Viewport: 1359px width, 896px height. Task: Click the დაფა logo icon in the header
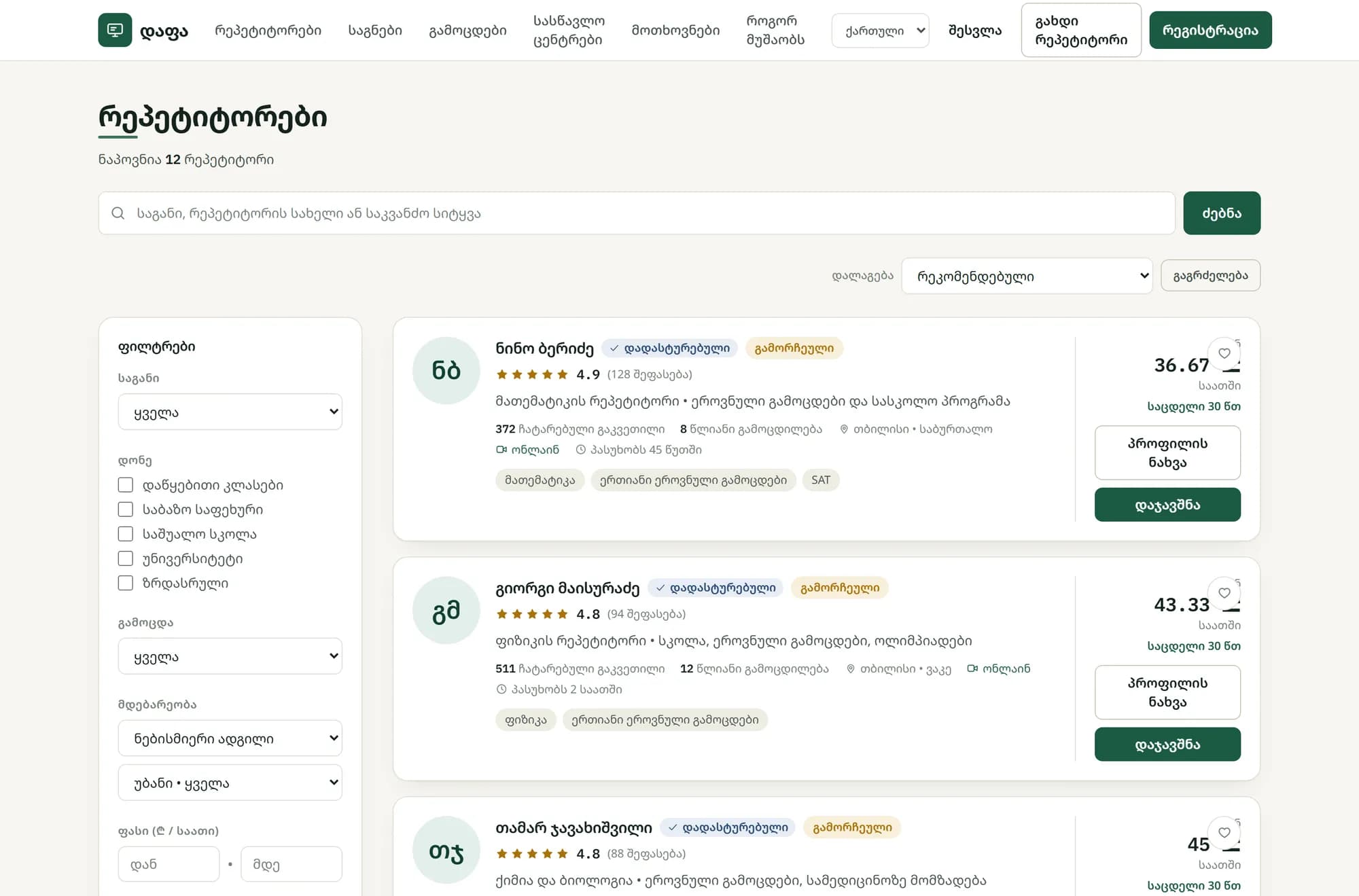(115, 30)
